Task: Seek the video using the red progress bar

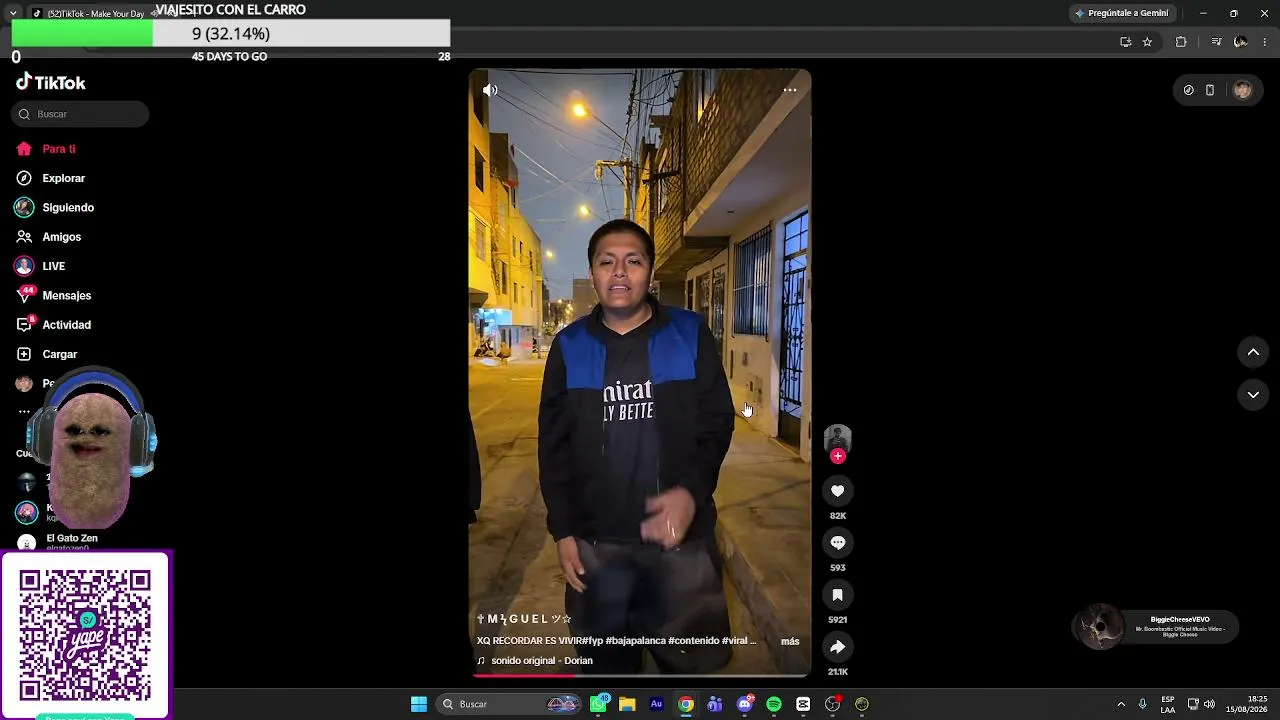Action: coord(640,675)
